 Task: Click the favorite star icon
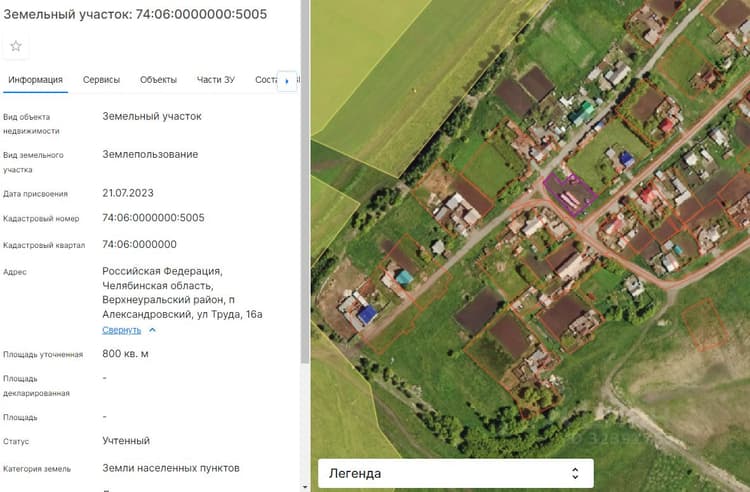point(16,46)
